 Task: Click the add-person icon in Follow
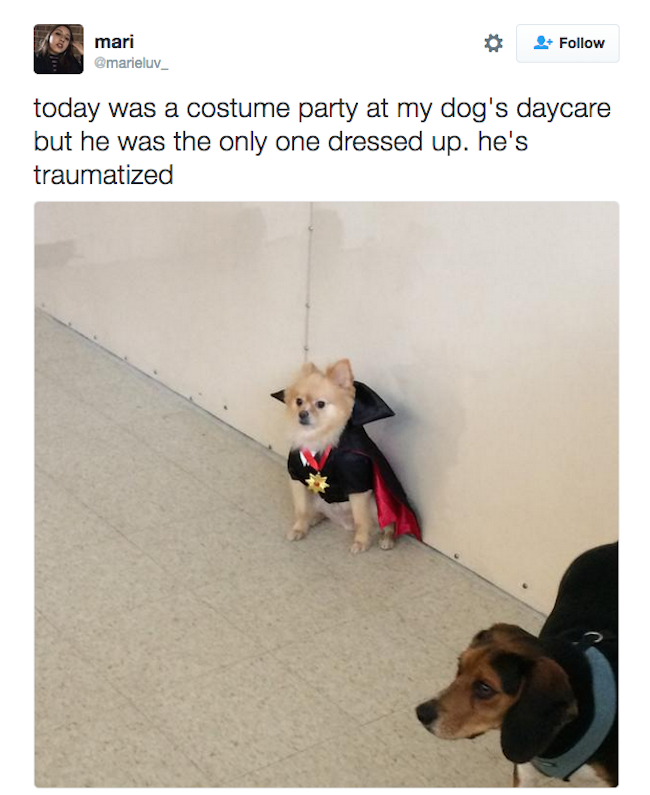coord(543,43)
